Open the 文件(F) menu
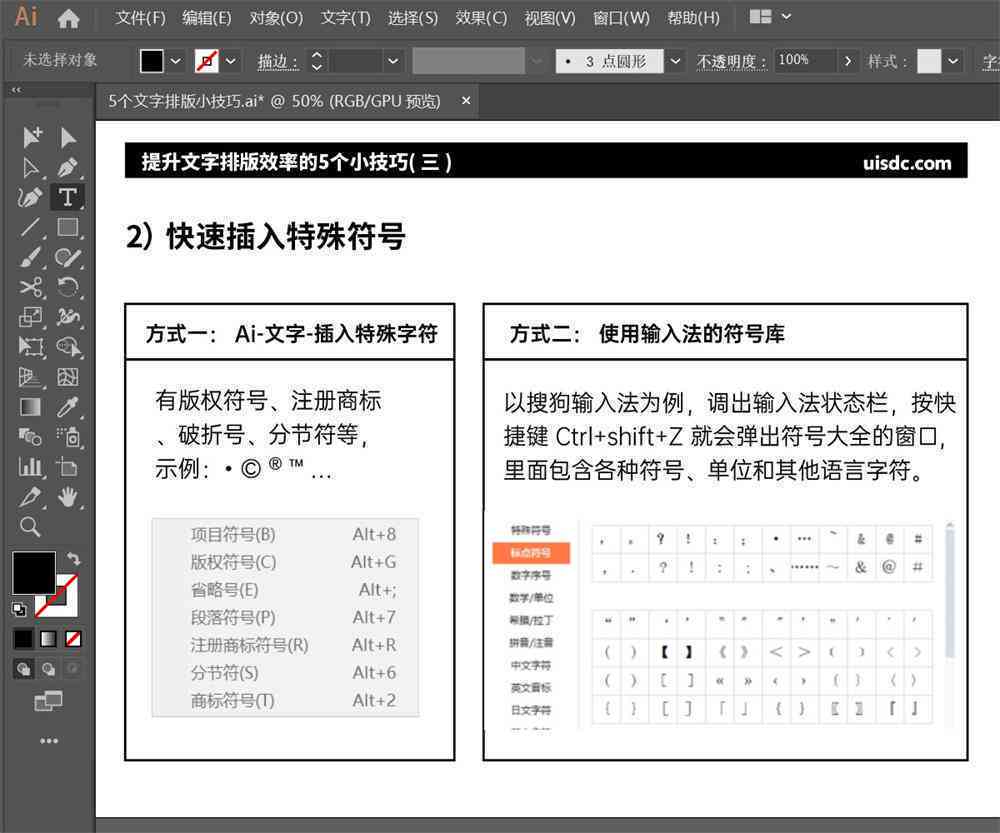Viewport: 1000px width, 833px height. point(140,18)
